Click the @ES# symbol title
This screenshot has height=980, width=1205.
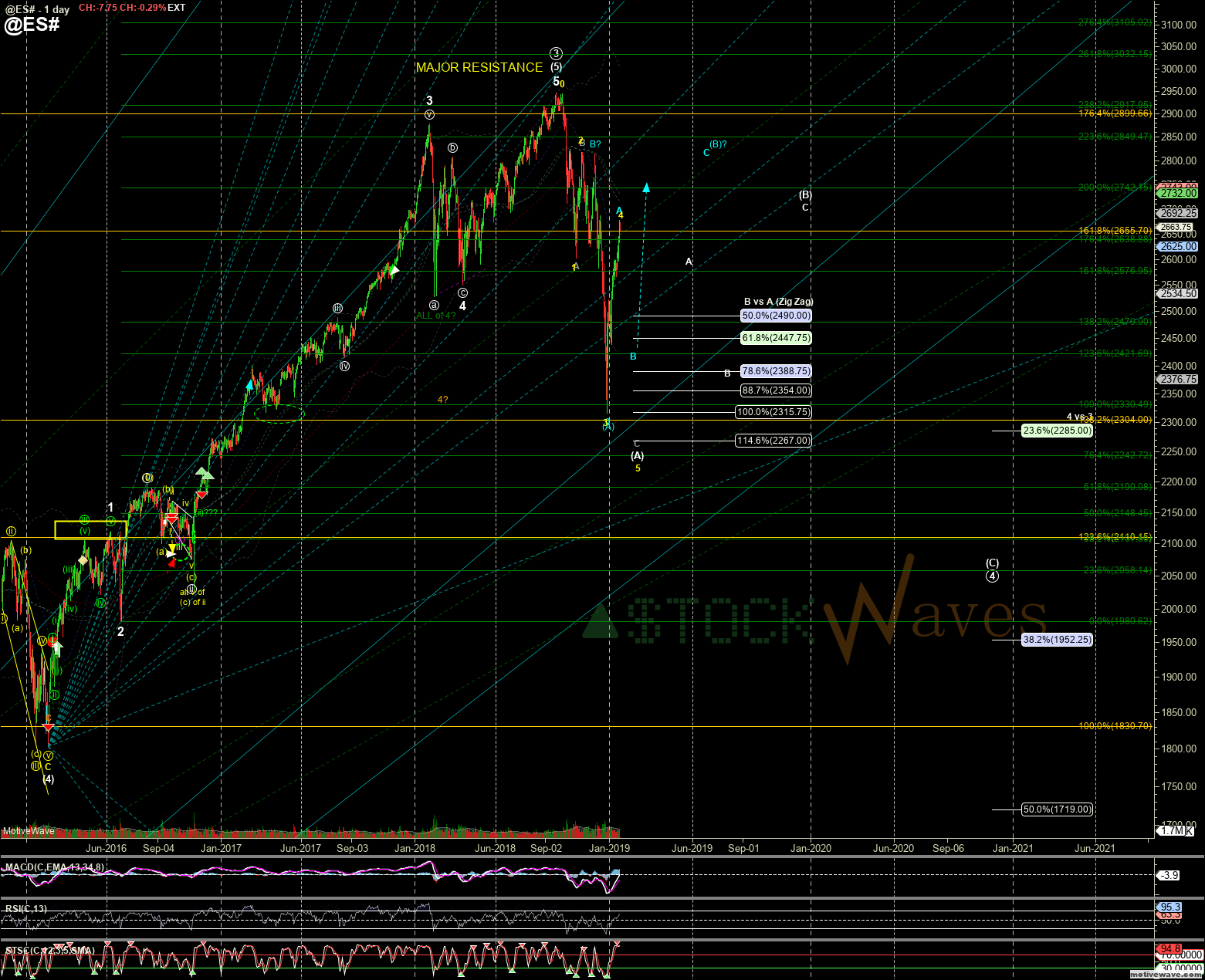coord(32,25)
